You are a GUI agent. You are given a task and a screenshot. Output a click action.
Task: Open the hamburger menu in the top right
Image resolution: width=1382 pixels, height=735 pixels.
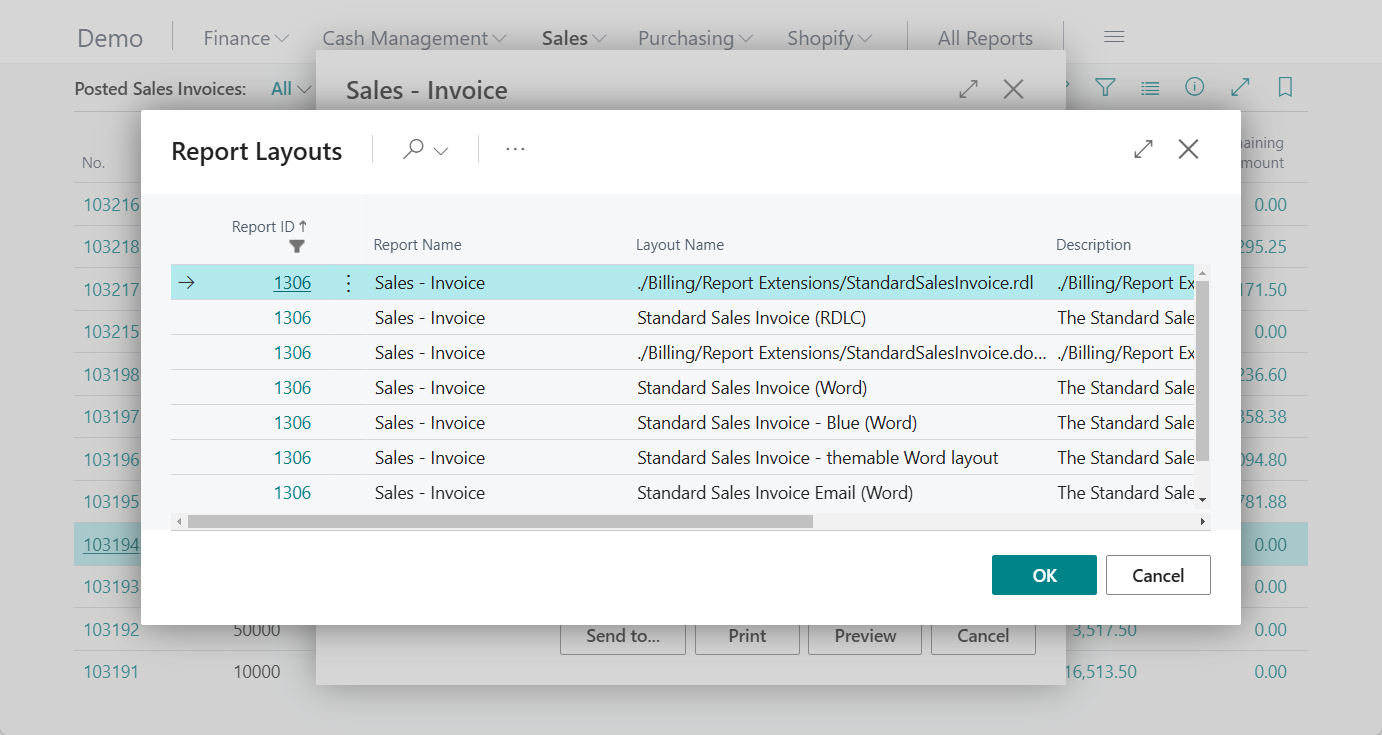[x=1113, y=35]
